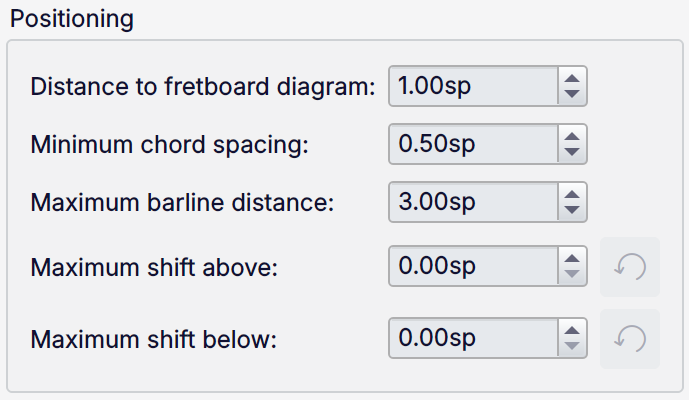Click into the Maximum shift above field
689x400 pixels.
coord(473,267)
